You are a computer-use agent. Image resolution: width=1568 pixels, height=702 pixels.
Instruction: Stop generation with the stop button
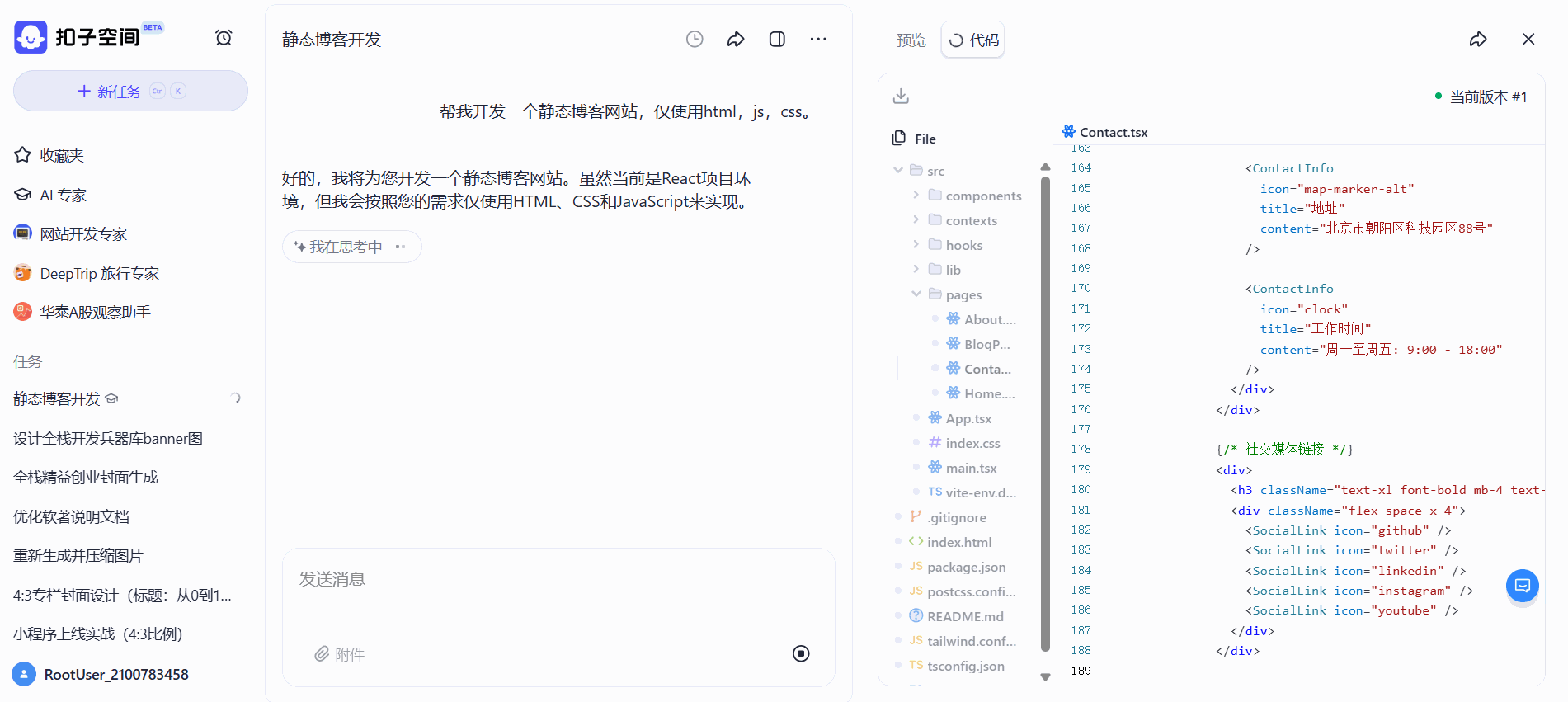click(801, 653)
